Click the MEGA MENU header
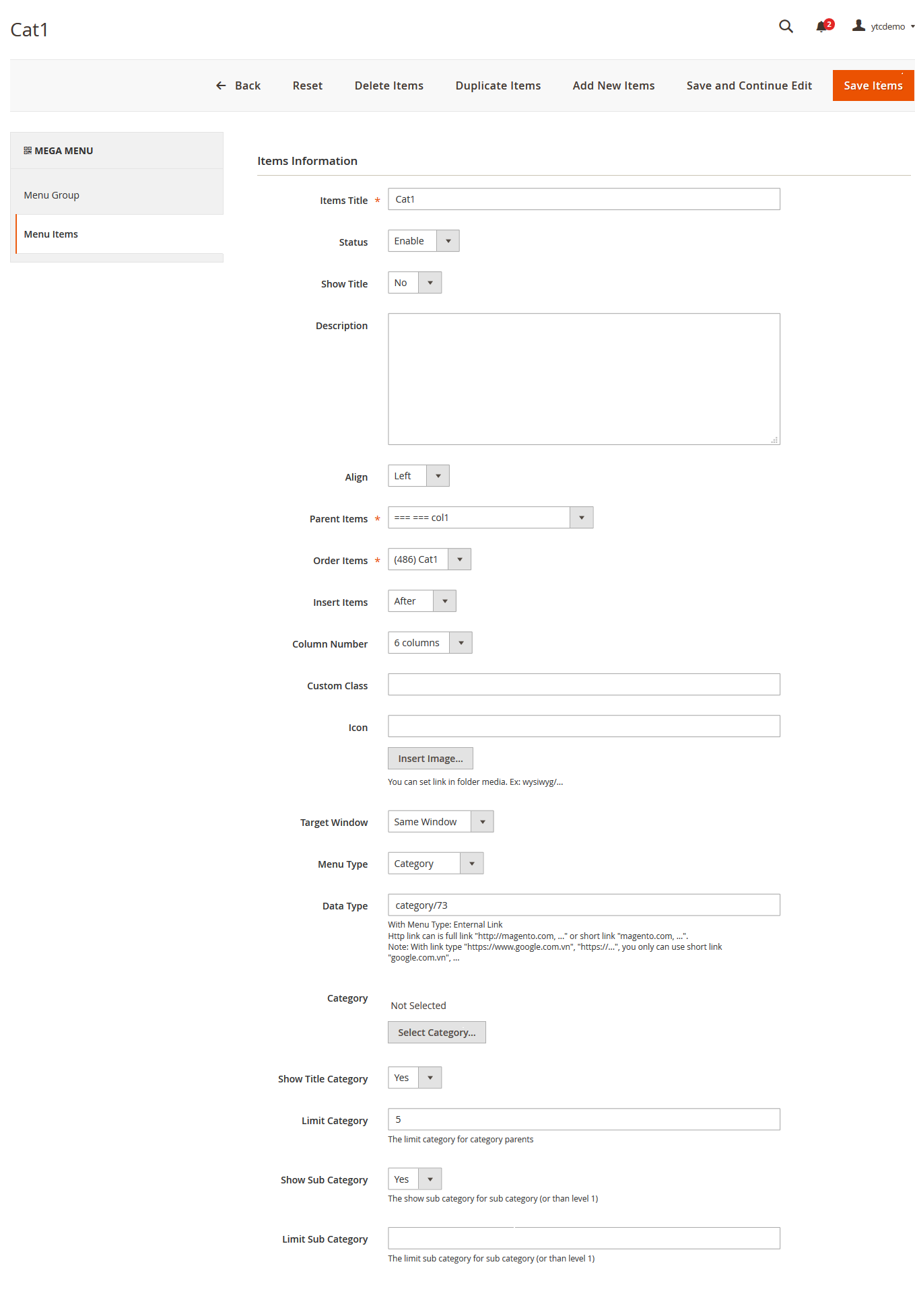This screenshot has width=915, height=1316. point(59,151)
